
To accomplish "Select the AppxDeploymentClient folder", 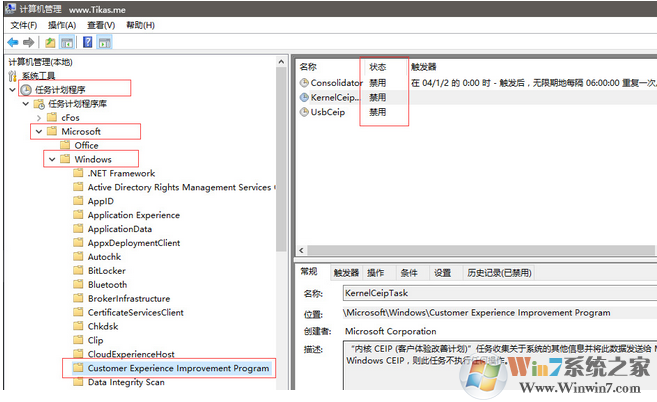I will [x=134, y=243].
